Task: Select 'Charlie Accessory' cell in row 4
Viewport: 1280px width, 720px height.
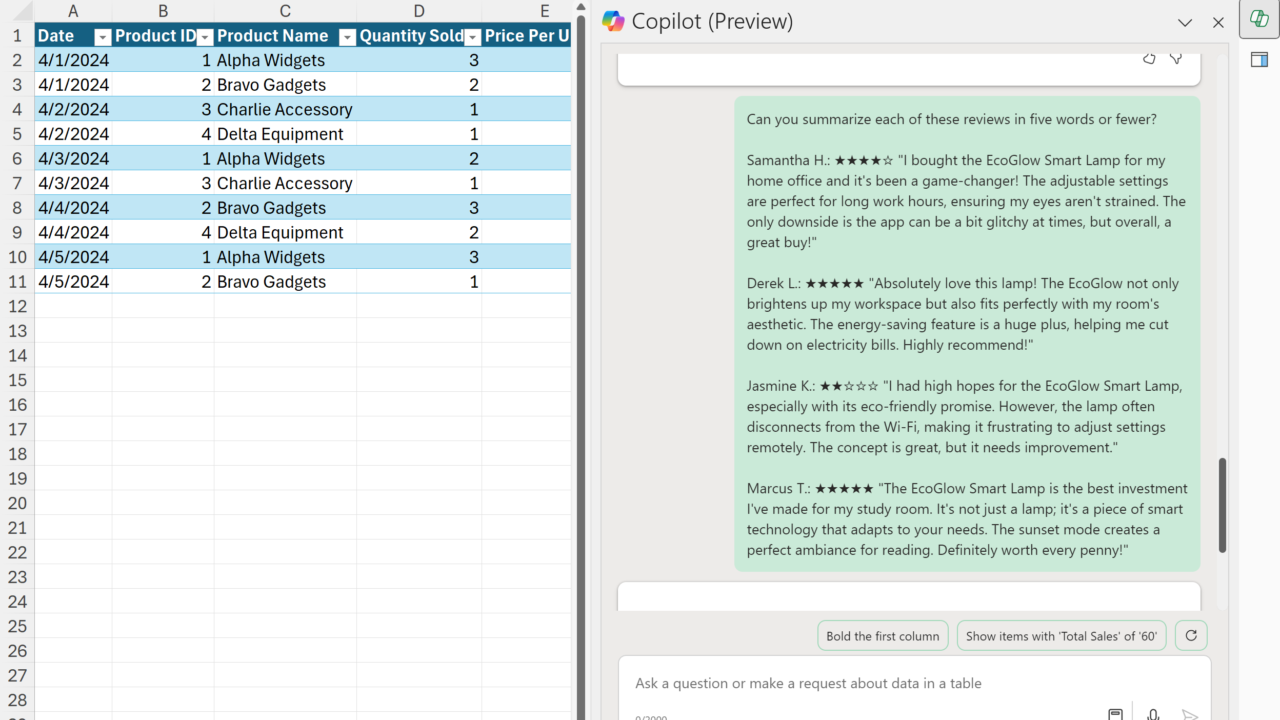Action: 285,109
